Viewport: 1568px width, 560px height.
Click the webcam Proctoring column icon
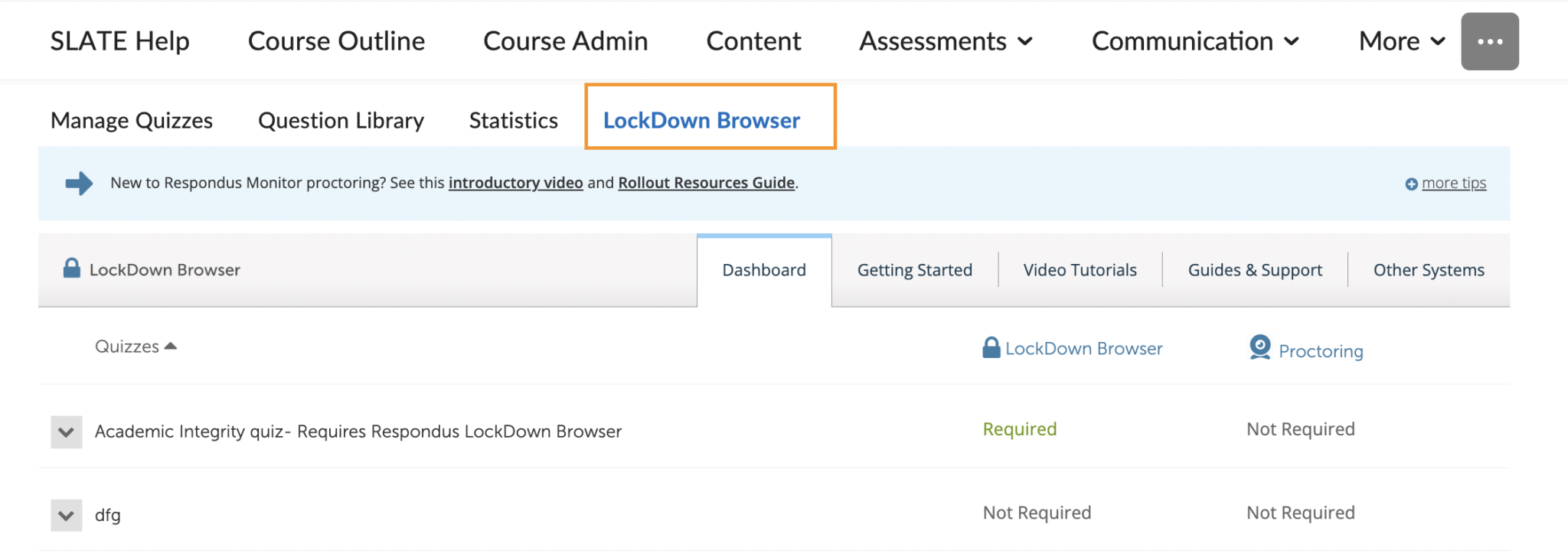pos(1259,348)
